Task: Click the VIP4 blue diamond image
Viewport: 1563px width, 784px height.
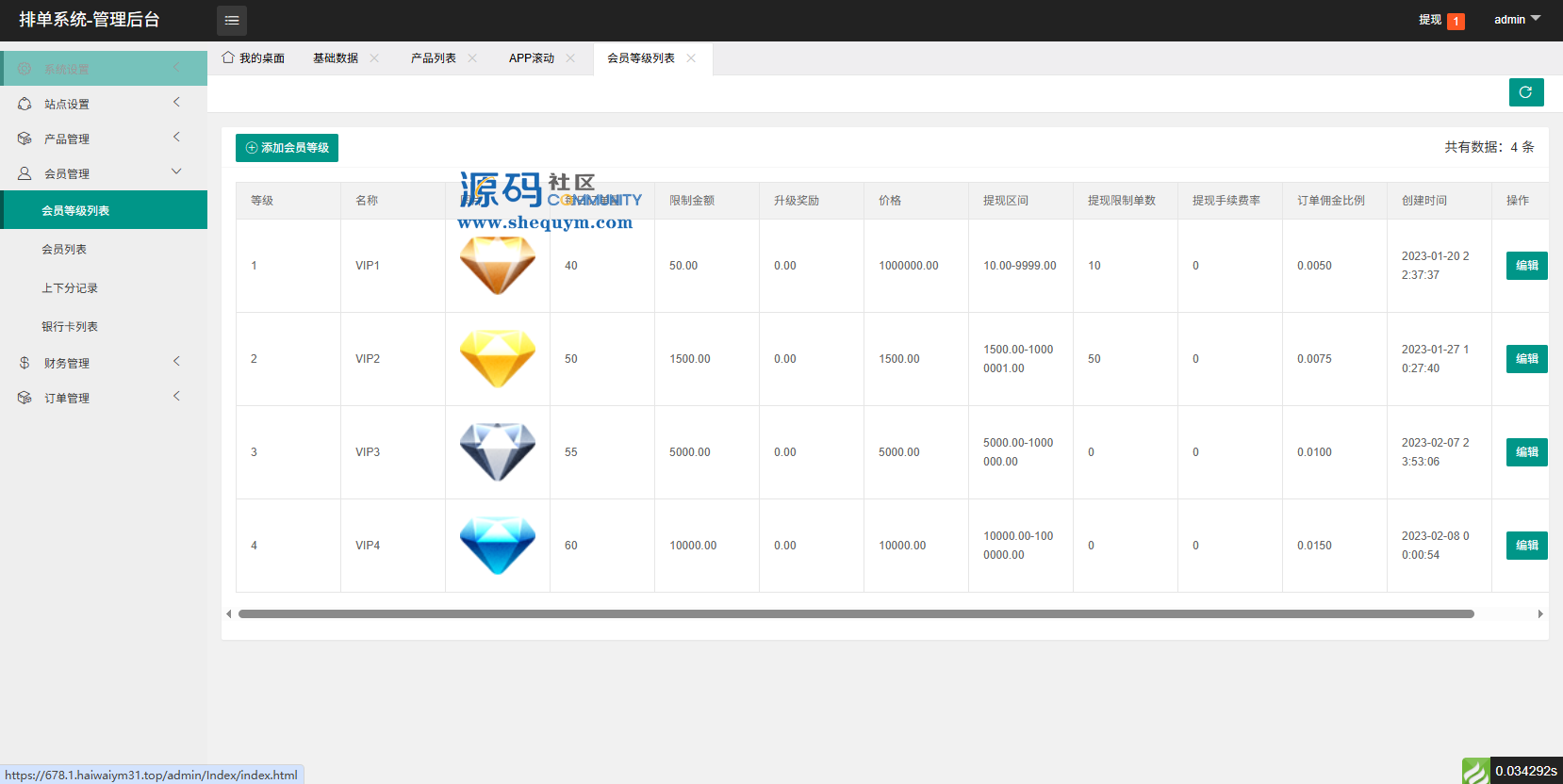Action: point(497,546)
